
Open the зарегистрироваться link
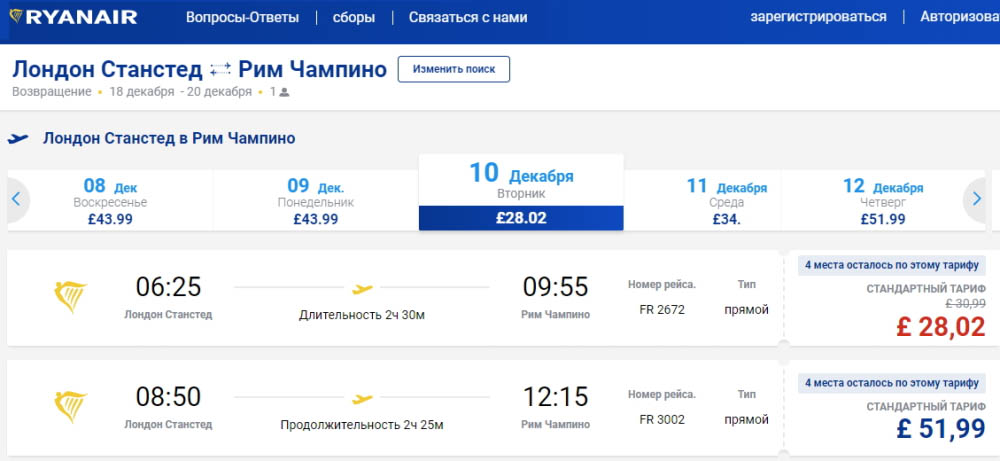coord(818,17)
